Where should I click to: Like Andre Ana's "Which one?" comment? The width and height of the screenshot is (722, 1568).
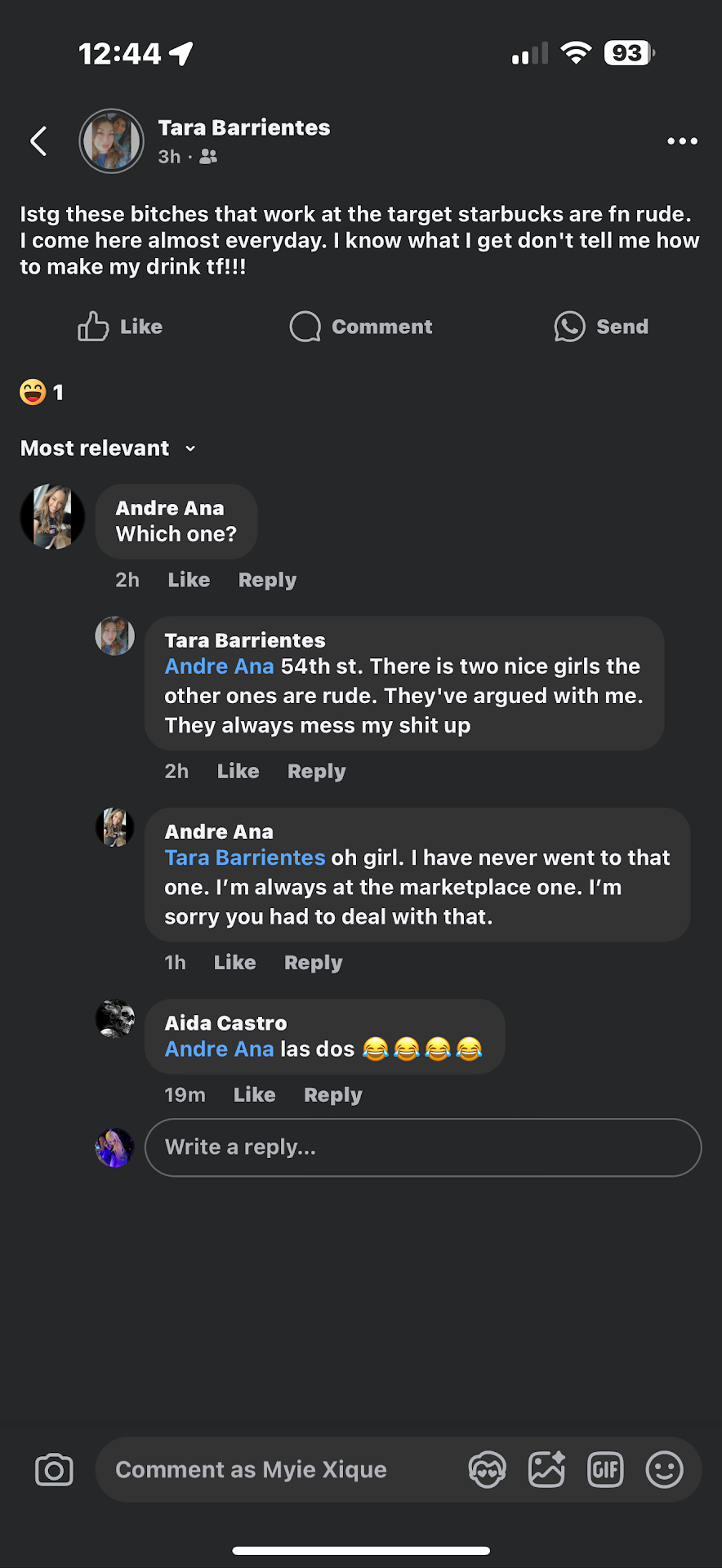[x=189, y=580]
